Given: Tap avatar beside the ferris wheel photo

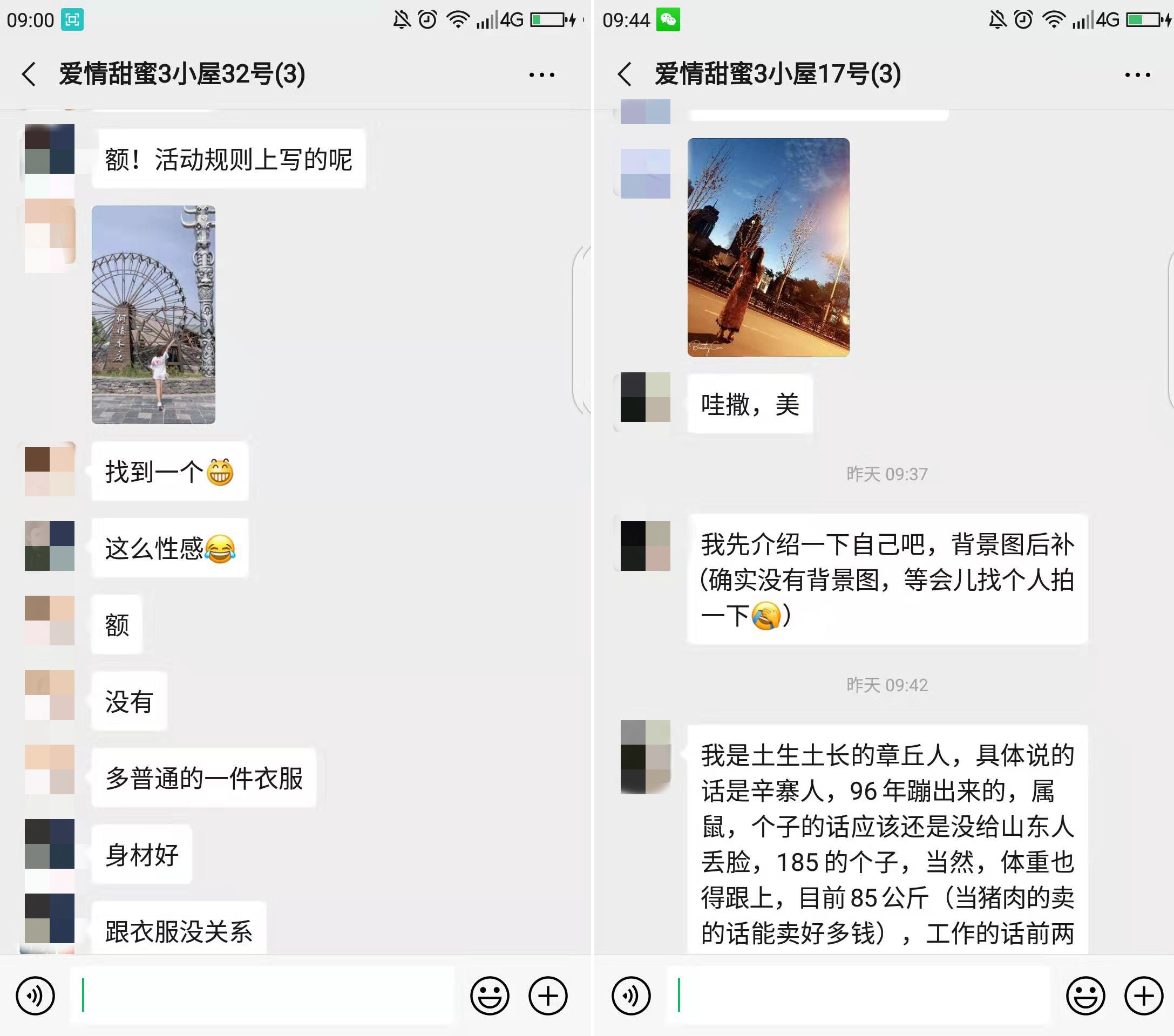Looking at the screenshot, I should coord(50,235).
